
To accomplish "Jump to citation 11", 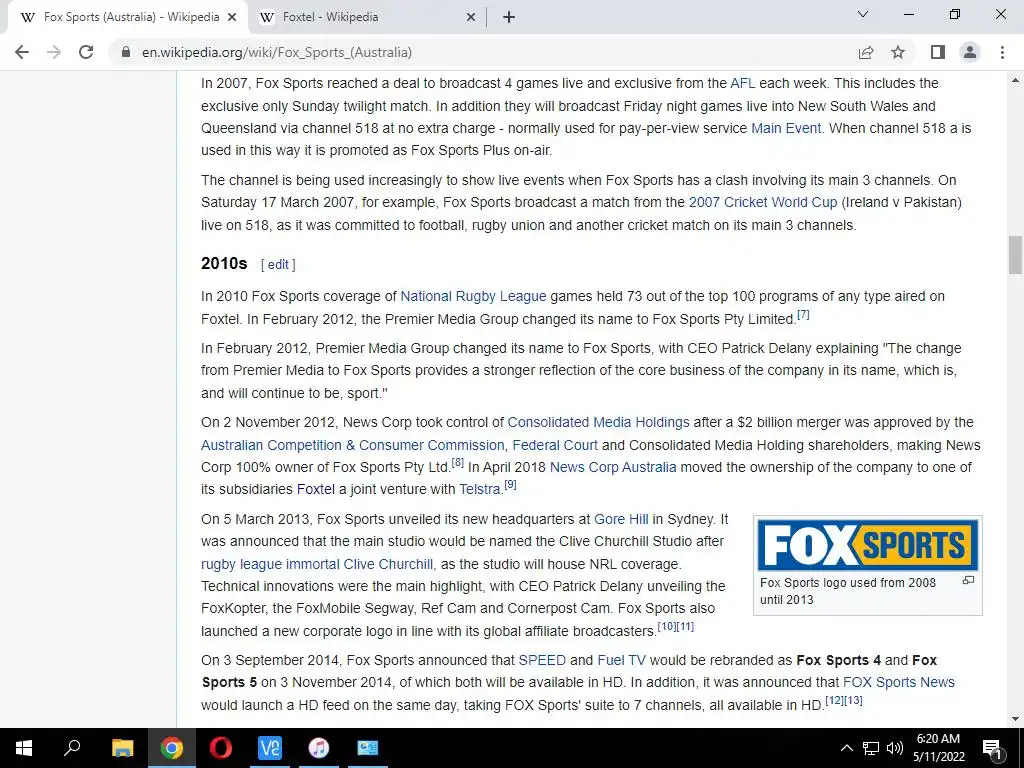I will pyautogui.click(x=685, y=626).
